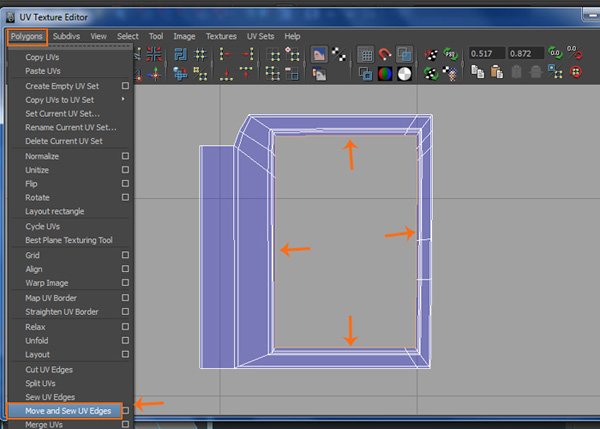600x429 pixels.
Task: Click the red four-arrow icon left of Layout UVs
Action: [x=154, y=54]
